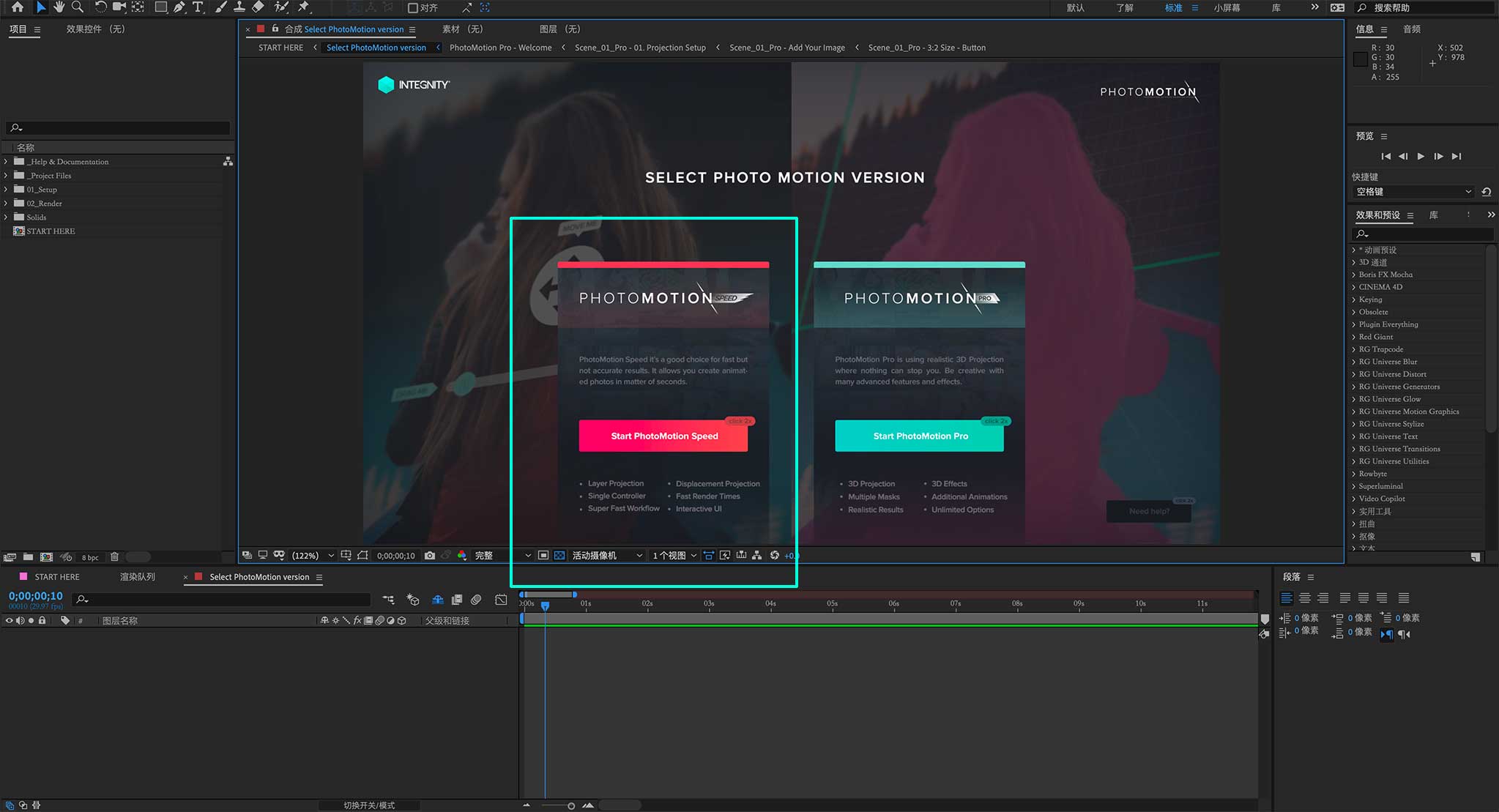Image resolution: width=1499 pixels, height=812 pixels.
Task: Take a snapshot with camera icon
Action: tap(430, 556)
